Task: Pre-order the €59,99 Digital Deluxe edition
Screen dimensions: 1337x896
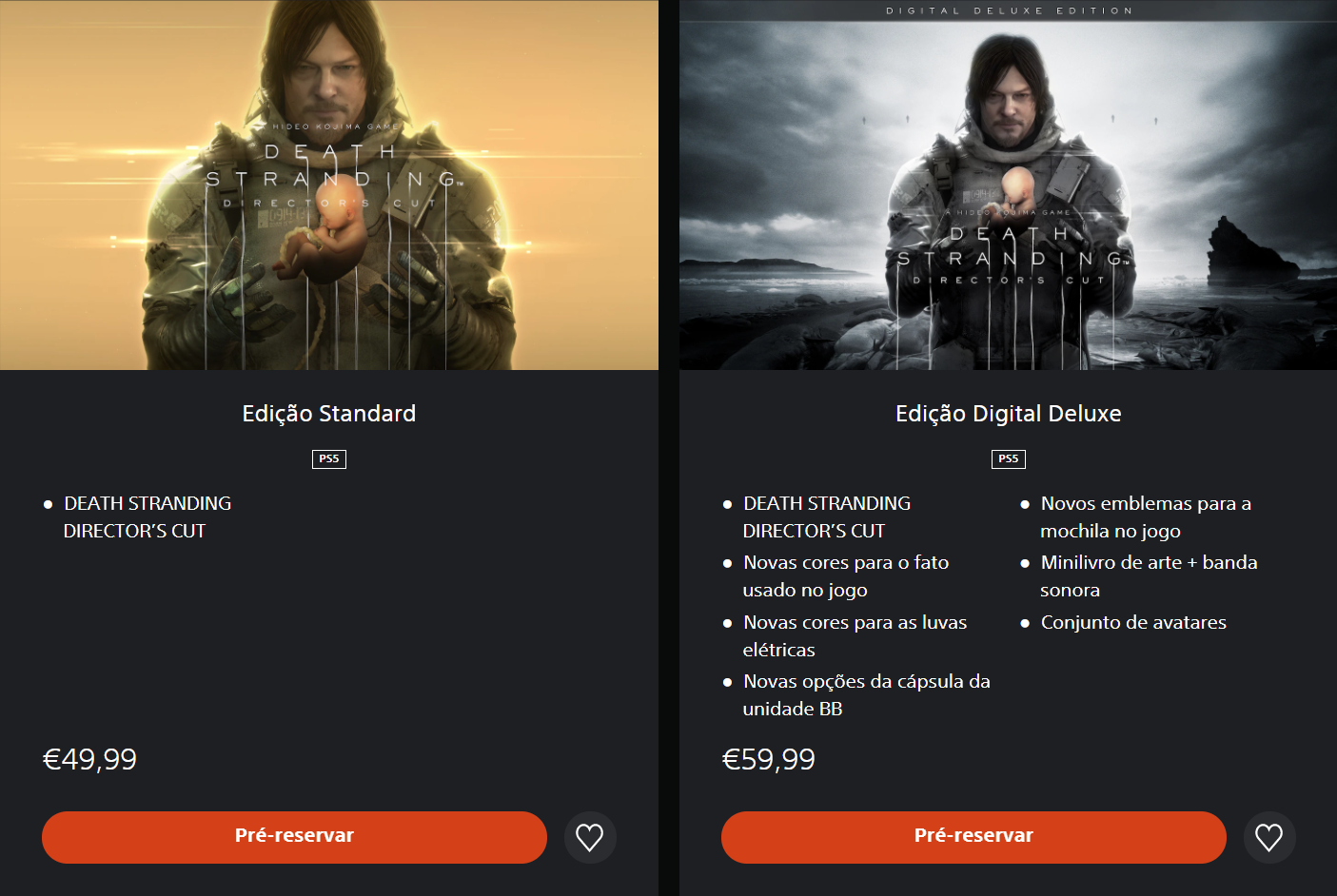Action: pyautogui.click(x=973, y=837)
